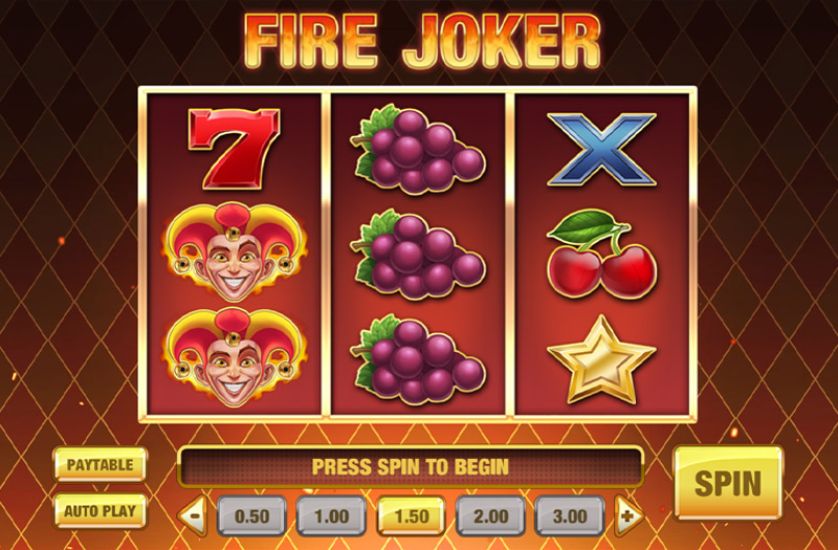Click the bottom grapes symbol
This screenshot has width=838, height=550.
tap(417, 359)
